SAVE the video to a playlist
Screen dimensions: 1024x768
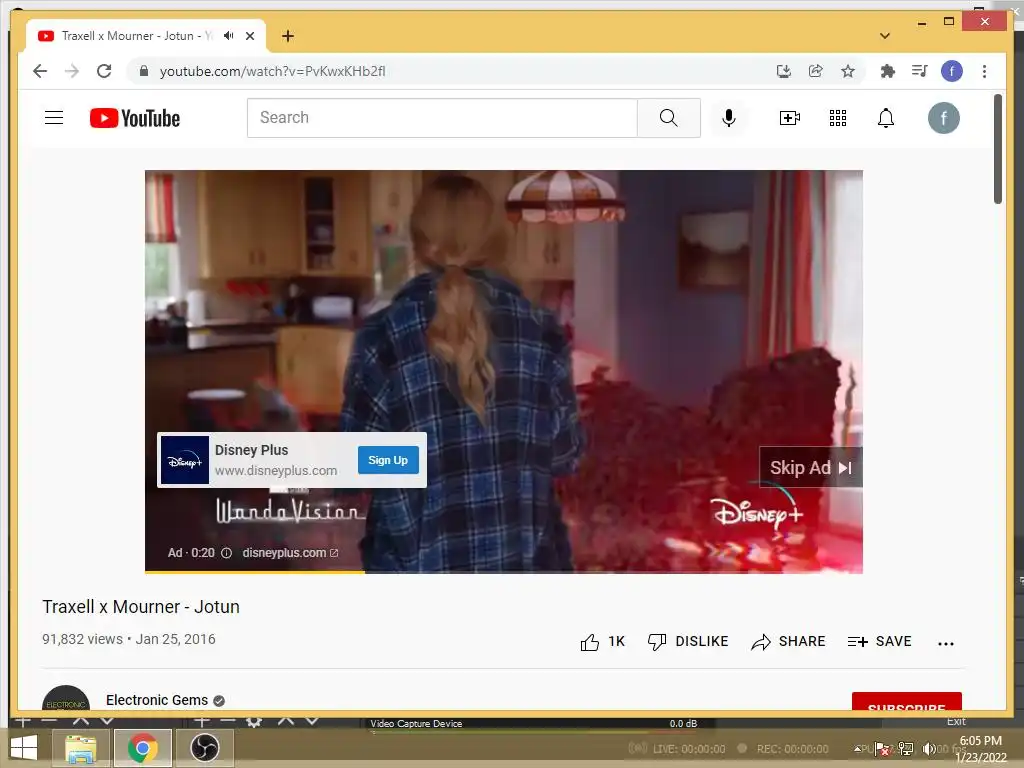(x=879, y=642)
